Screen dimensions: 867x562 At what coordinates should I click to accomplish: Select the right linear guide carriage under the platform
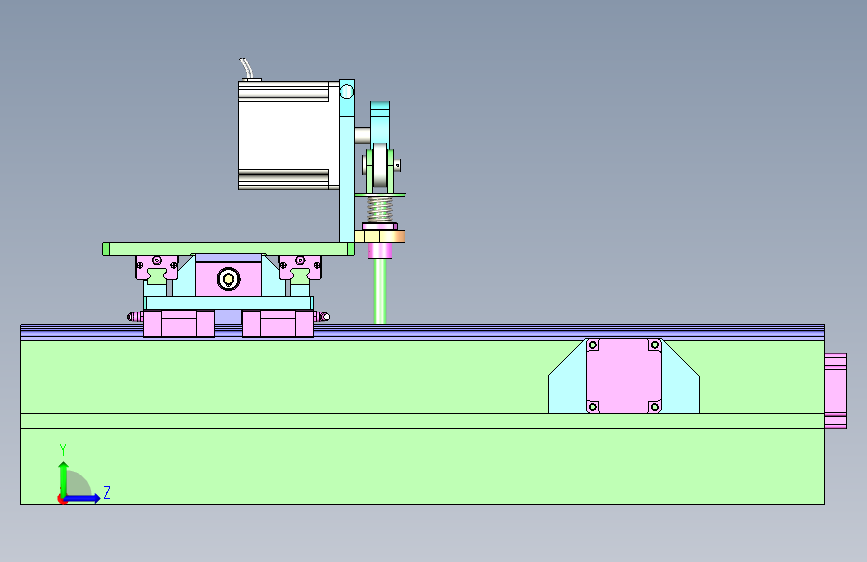(300, 268)
